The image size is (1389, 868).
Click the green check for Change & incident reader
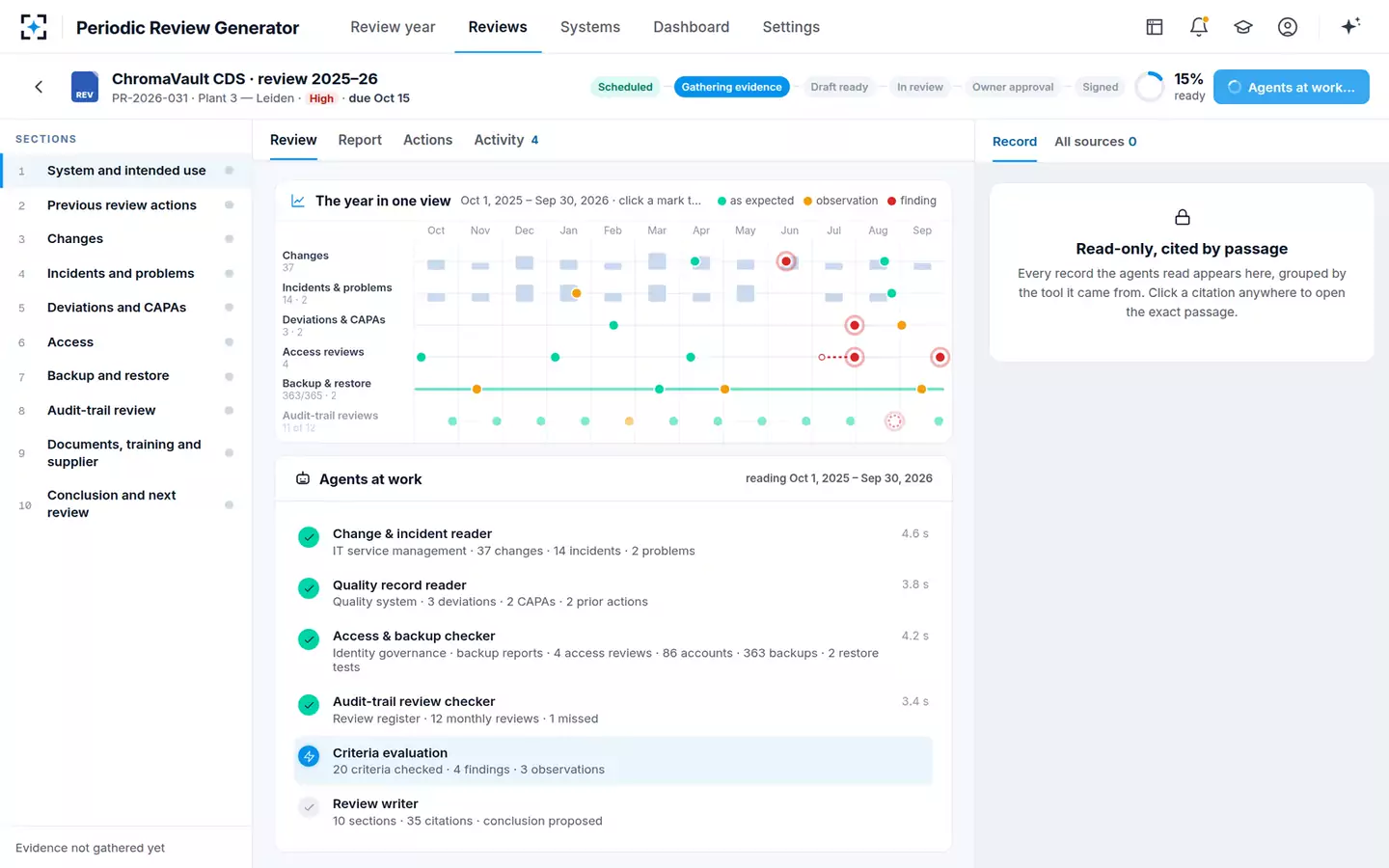(x=309, y=537)
